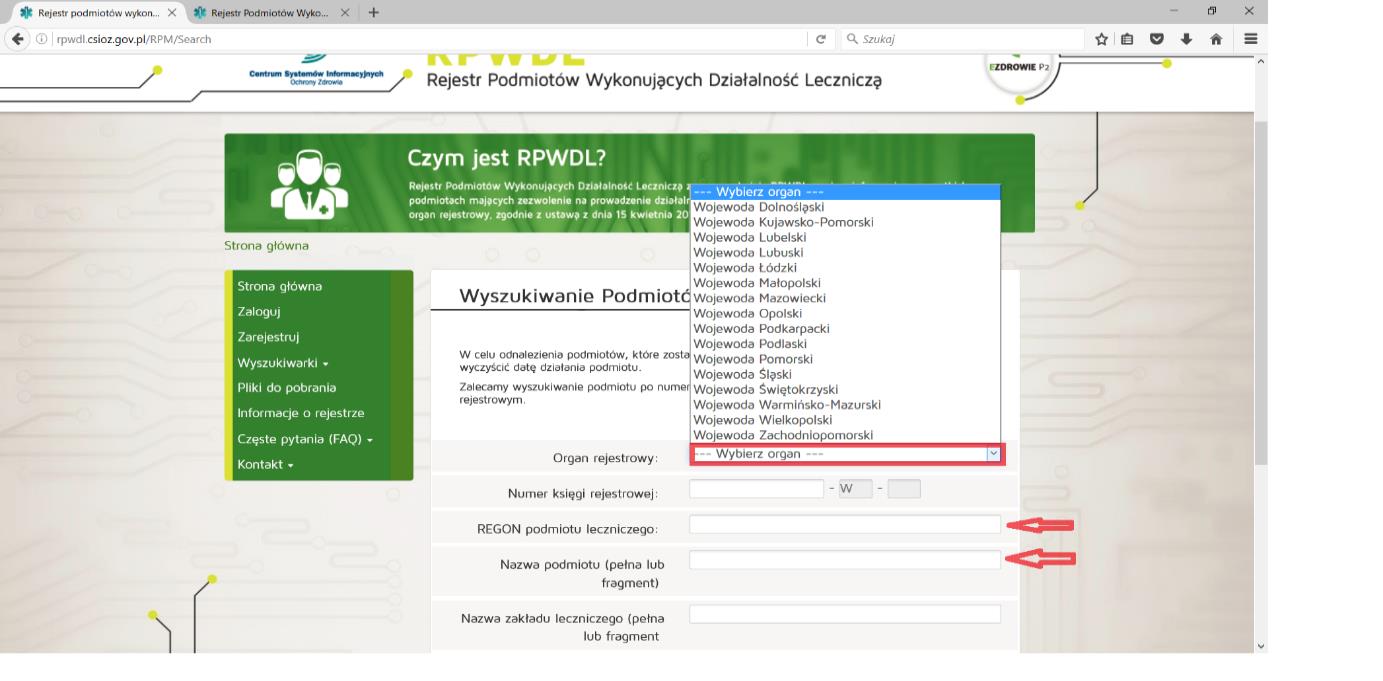
Task: Click the last Numer księgi rejestrowej box
Action: tap(904, 489)
